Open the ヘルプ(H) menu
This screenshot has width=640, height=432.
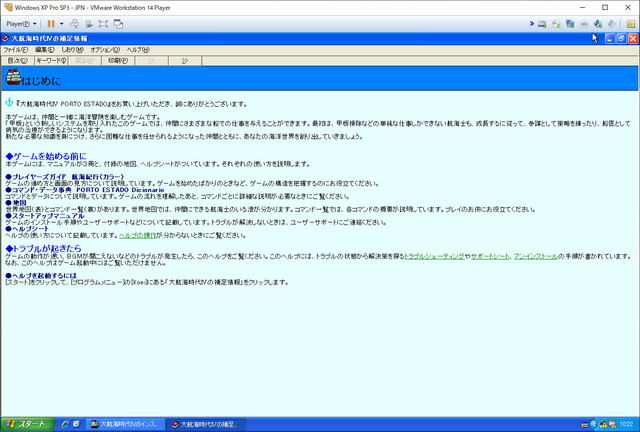pyautogui.click(x=138, y=50)
